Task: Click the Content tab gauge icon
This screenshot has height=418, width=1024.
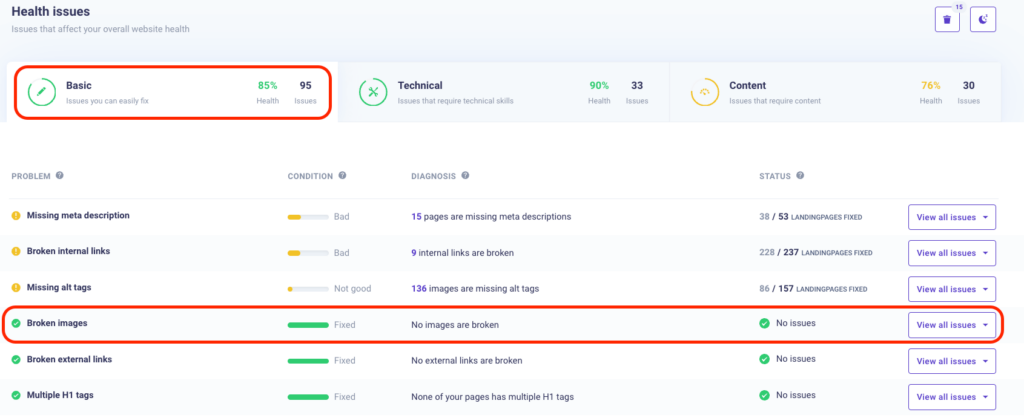Action: 705,92
